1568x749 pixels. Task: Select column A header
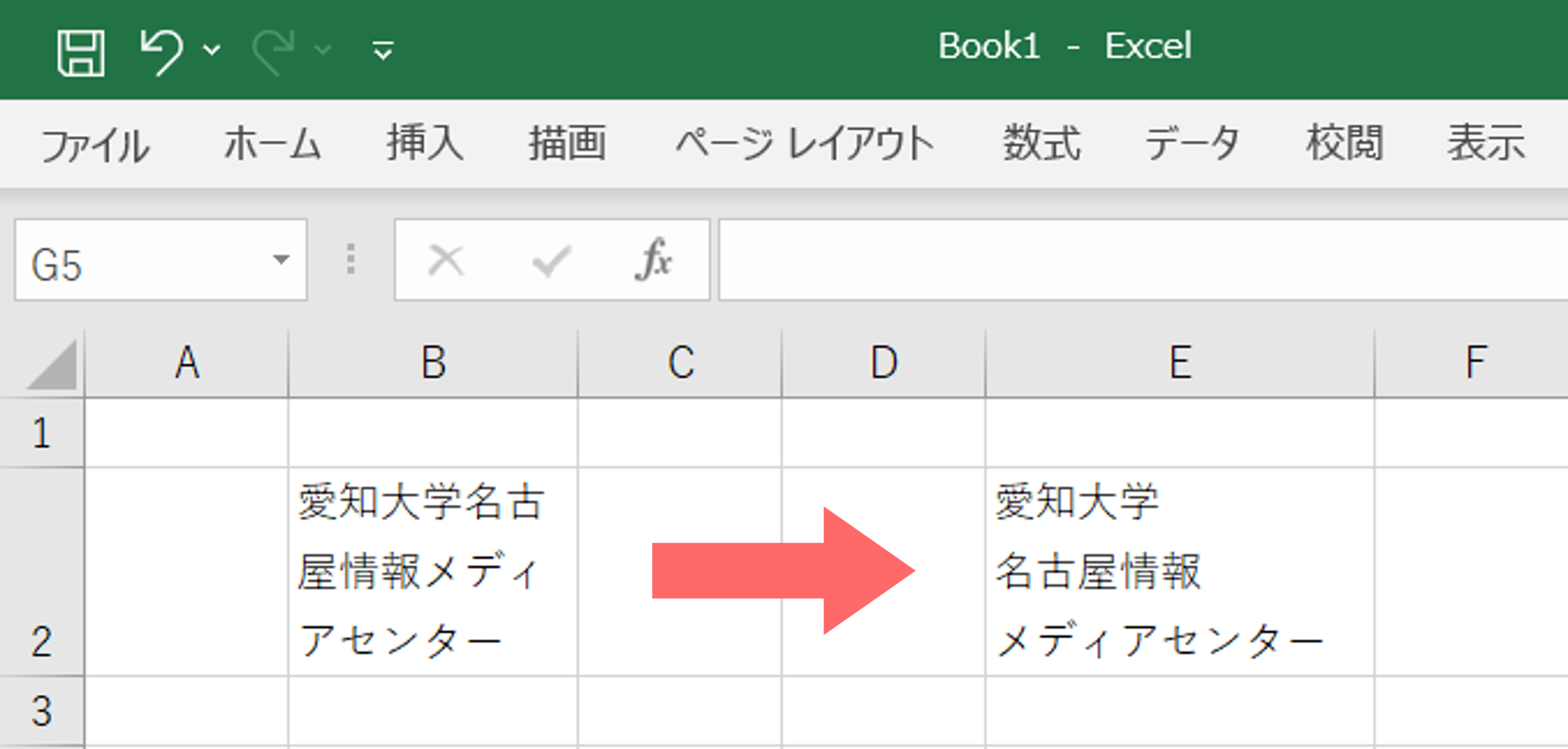click(x=187, y=363)
